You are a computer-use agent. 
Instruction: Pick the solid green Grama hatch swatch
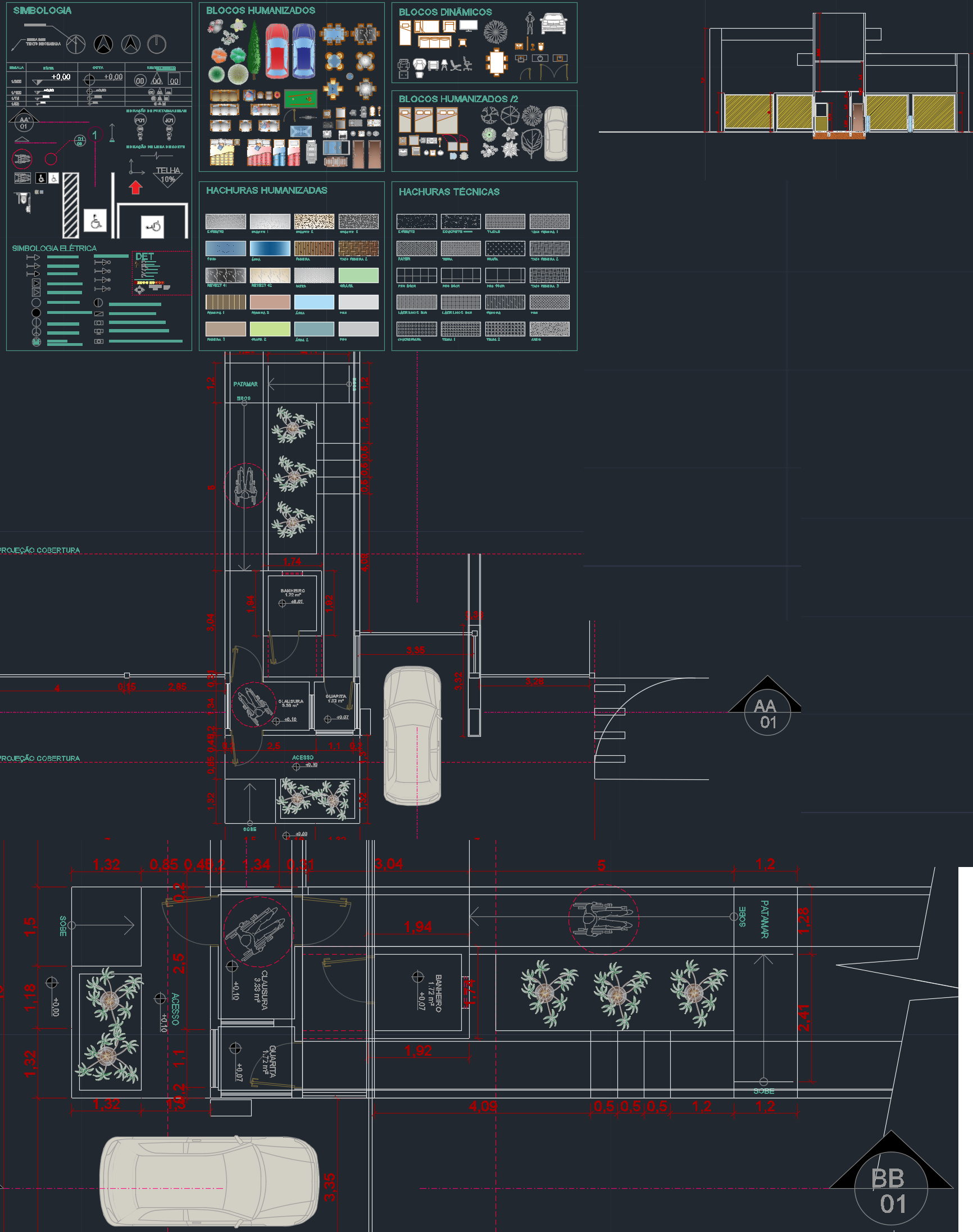click(358, 276)
